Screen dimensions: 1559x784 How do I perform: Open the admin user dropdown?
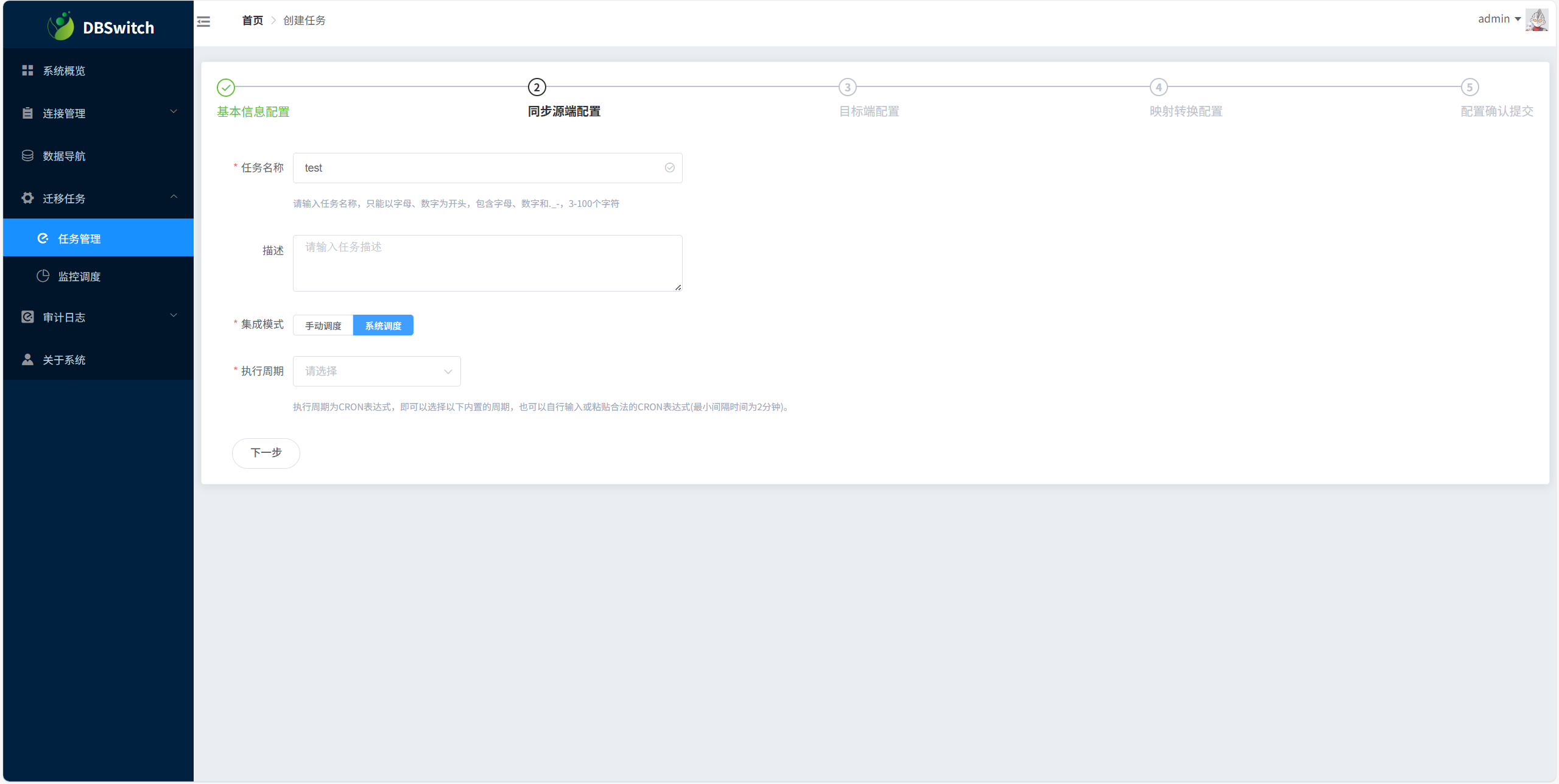pos(1499,19)
